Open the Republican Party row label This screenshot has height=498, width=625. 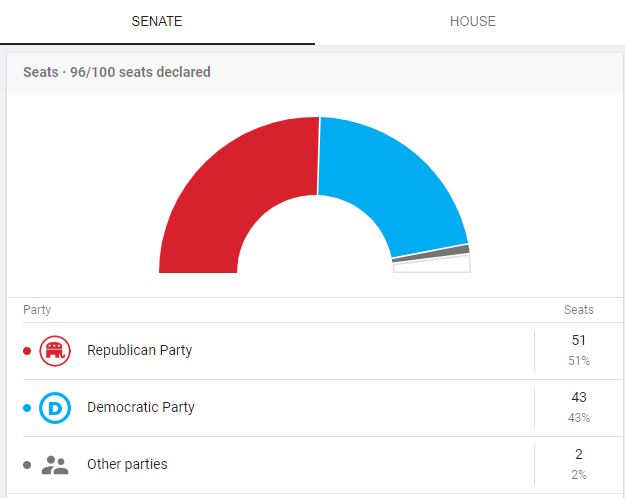[140, 350]
